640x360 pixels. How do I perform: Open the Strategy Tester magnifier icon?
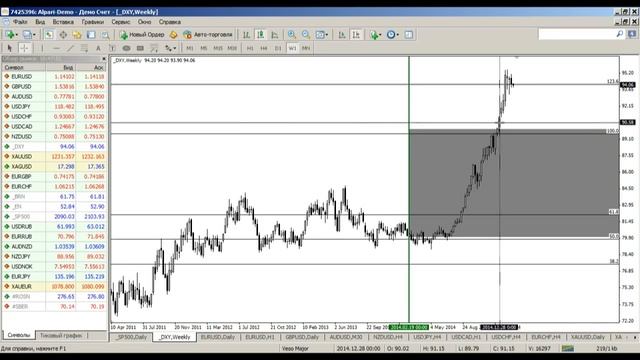pyautogui.click(x=105, y=35)
